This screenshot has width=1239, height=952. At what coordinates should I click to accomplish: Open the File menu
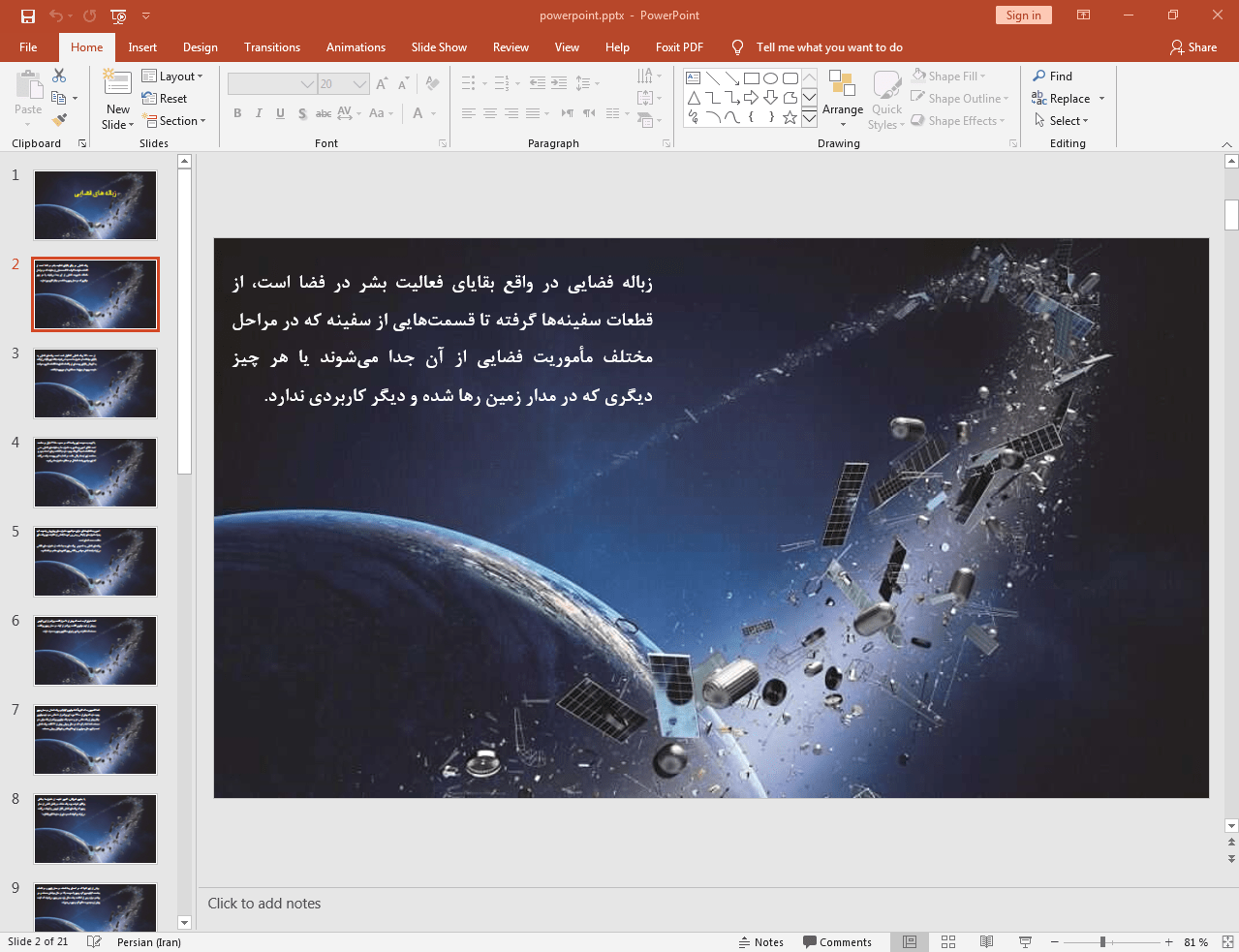pos(28,47)
